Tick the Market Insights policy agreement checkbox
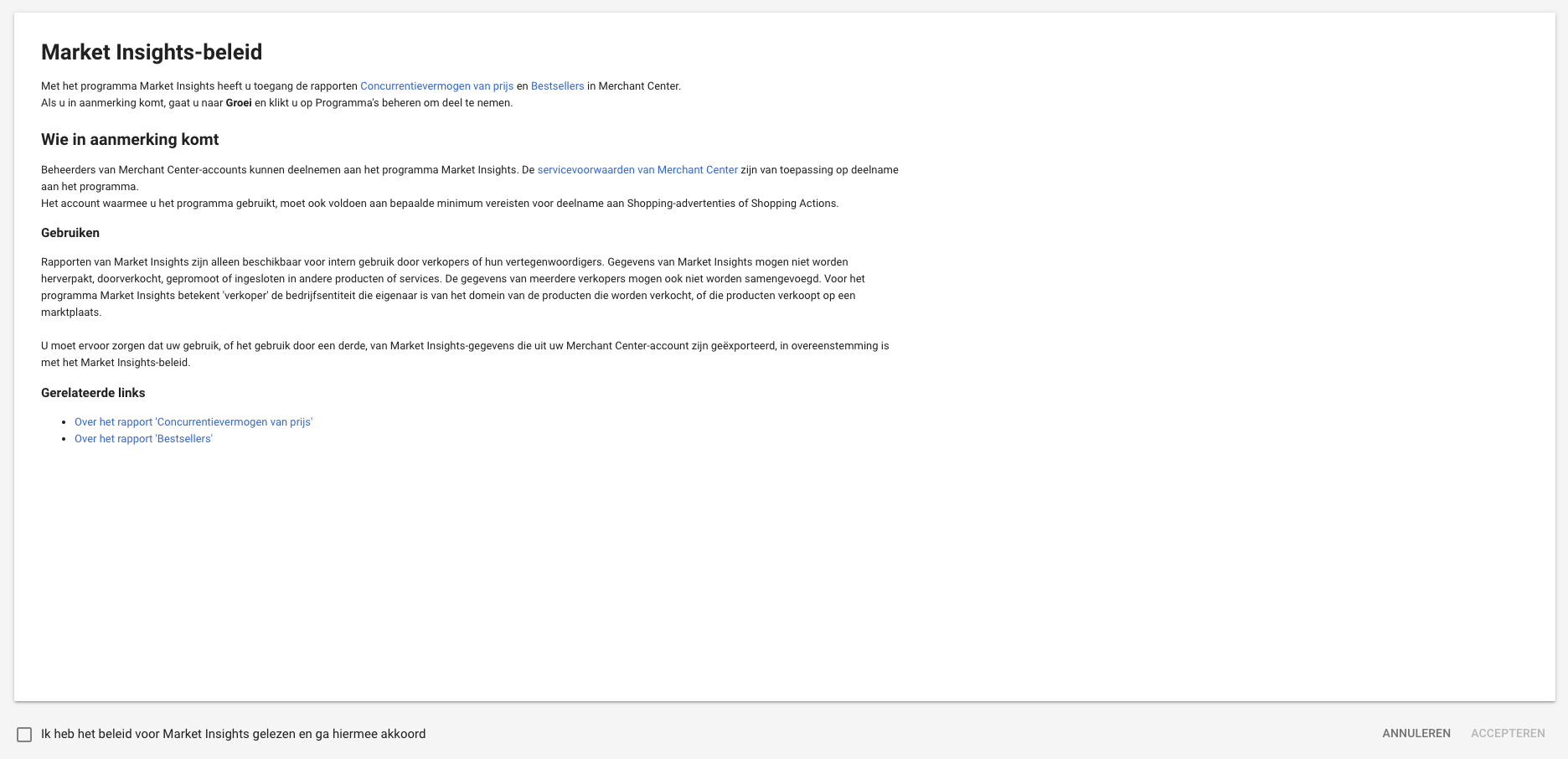Image resolution: width=1568 pixels, height=759 pixels. (24, 735)
